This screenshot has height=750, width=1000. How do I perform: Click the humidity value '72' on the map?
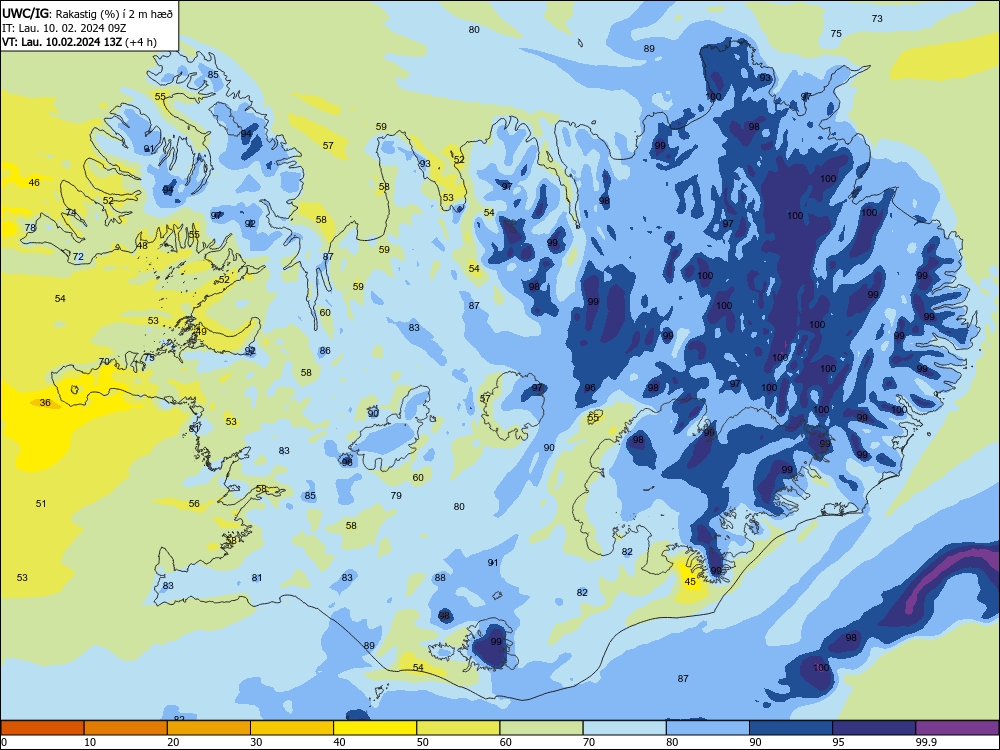tap(78, 256)
